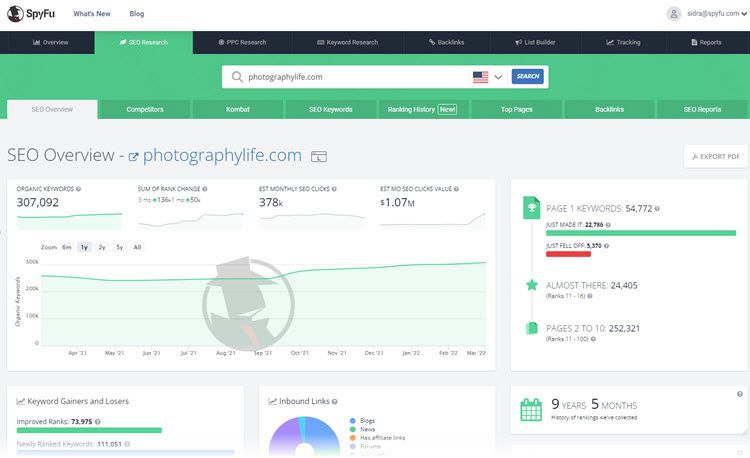Screen dimensions: 750x458
Task: Click the red Just Fell Off bar
Action: (x=568, y=254)
